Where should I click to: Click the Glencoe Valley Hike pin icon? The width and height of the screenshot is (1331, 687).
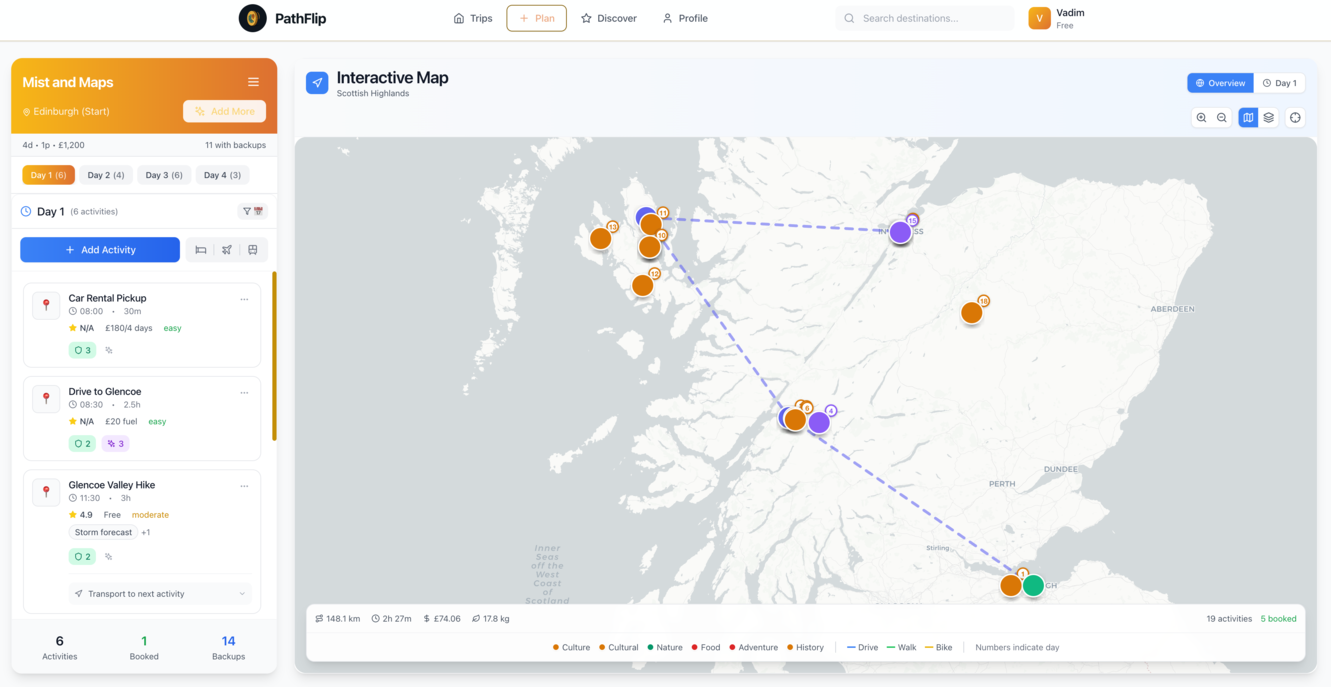point(46,492)
